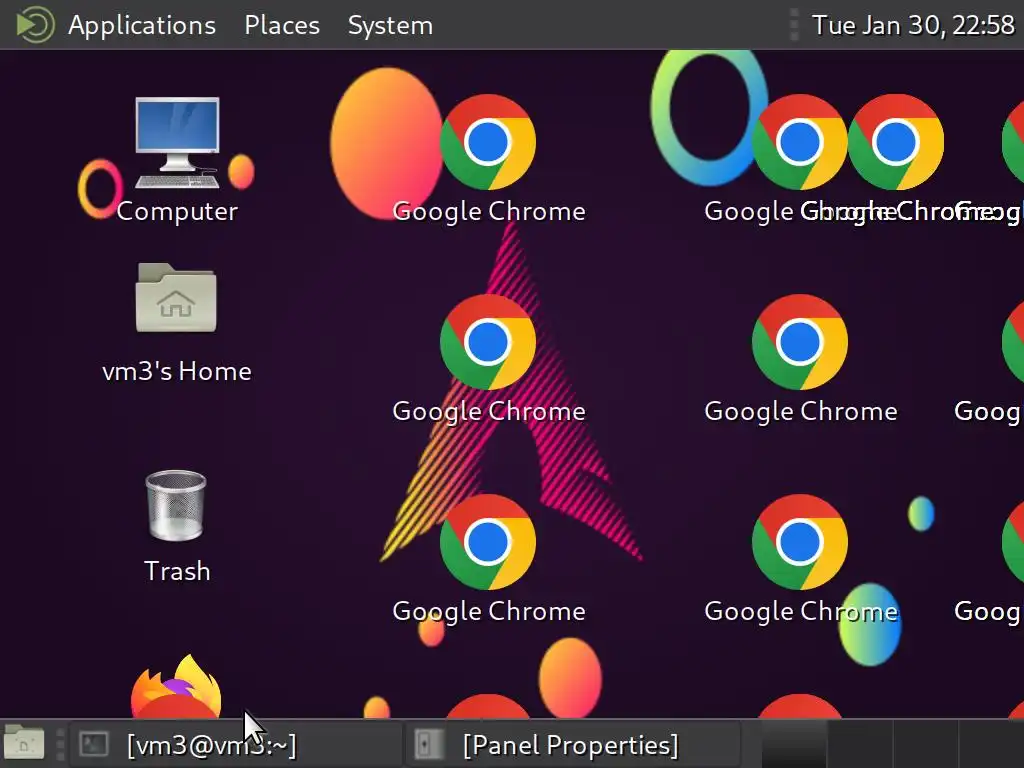Select the Chrome icon overlapping the green-blue ring
This screenshot has width=1024, height=768.
(800, 142)
